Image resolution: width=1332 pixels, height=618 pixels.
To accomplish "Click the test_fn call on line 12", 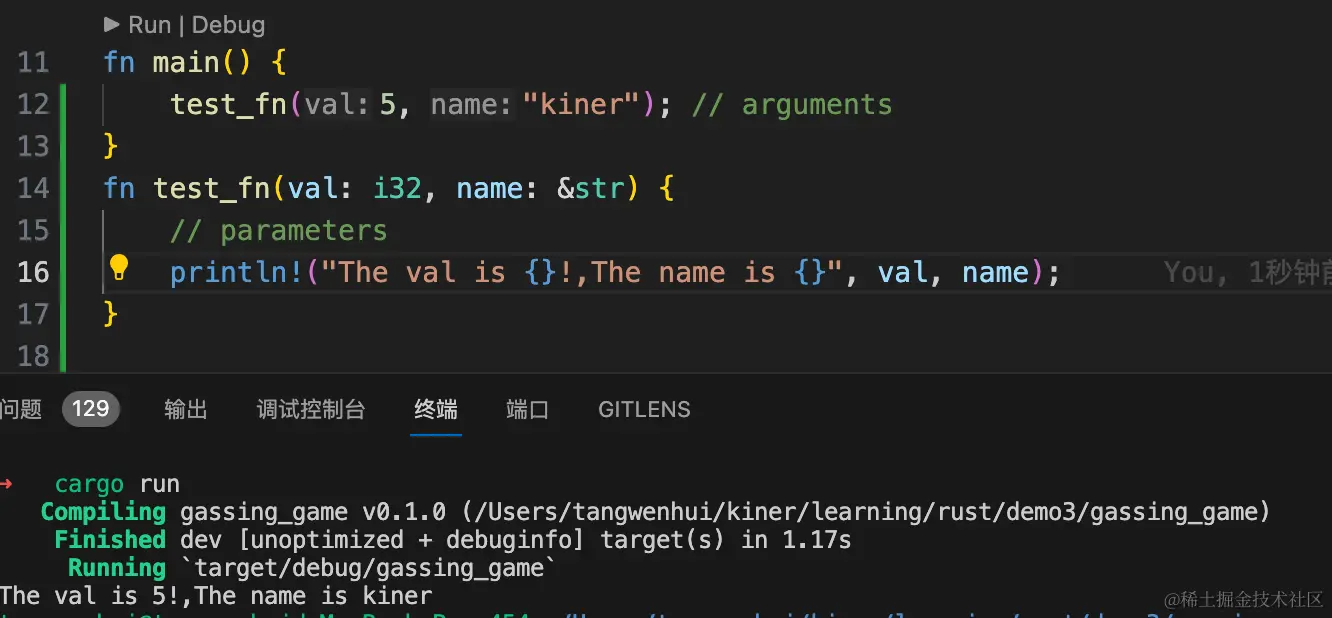I will tap(229, 105).
